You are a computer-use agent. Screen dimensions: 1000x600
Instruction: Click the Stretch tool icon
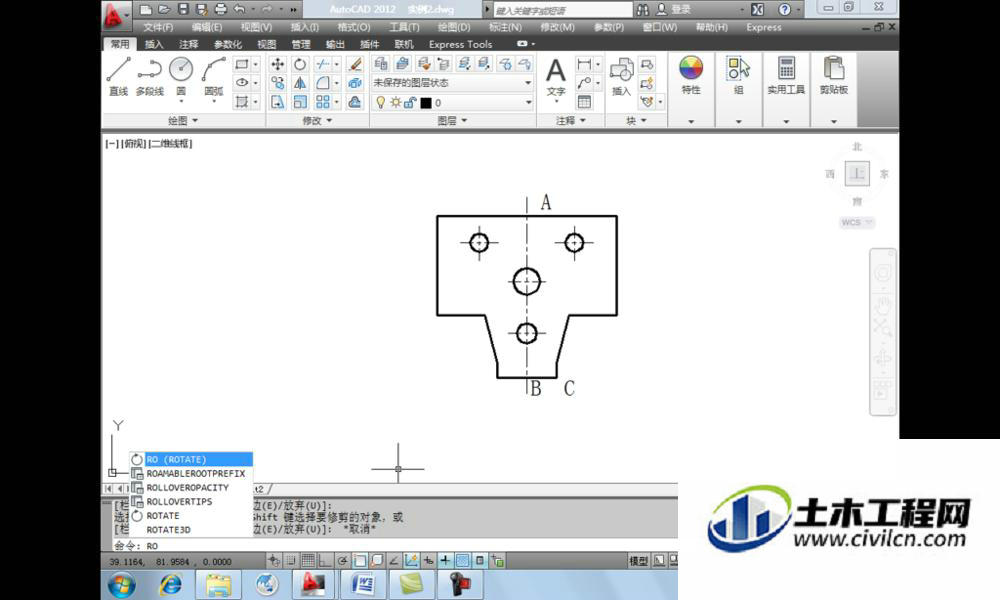pos(277,102)
